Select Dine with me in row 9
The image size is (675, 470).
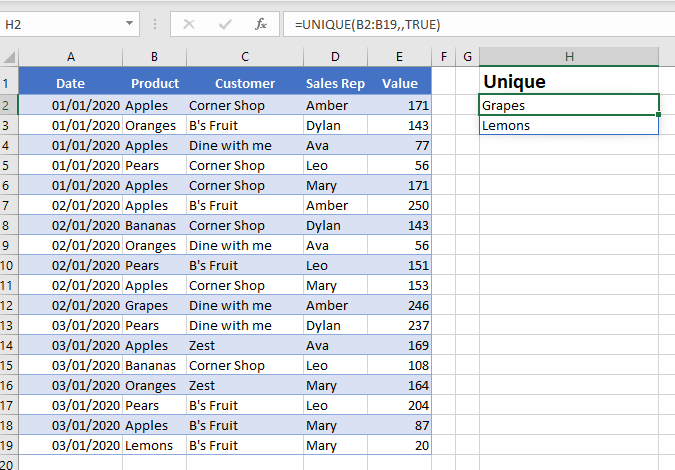click(x=245, y=245)
